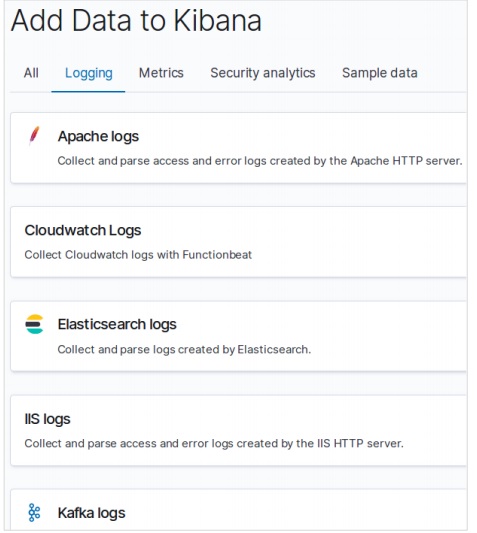The height and width of the screenshot is (533, 477).
Task: Open the Metrics tab
Action: coord(161,73)
